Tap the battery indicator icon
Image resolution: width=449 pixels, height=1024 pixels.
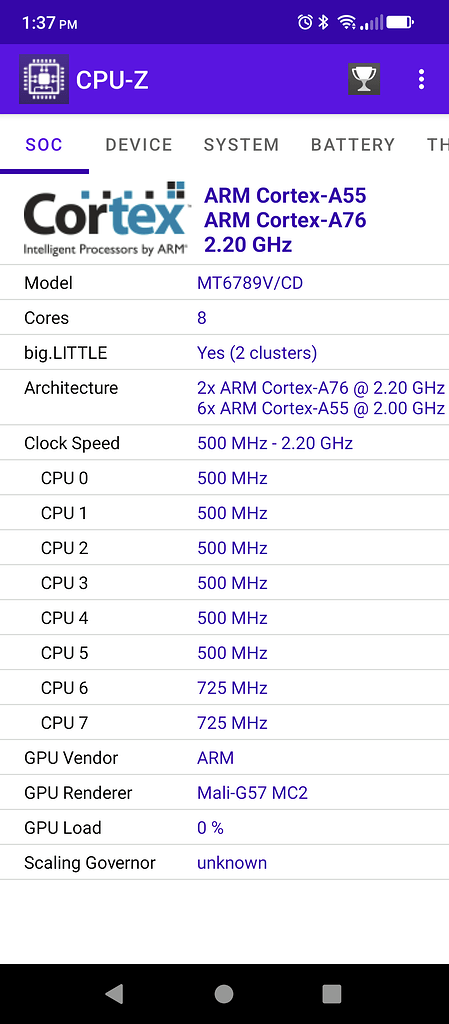(x=399, y=23)
